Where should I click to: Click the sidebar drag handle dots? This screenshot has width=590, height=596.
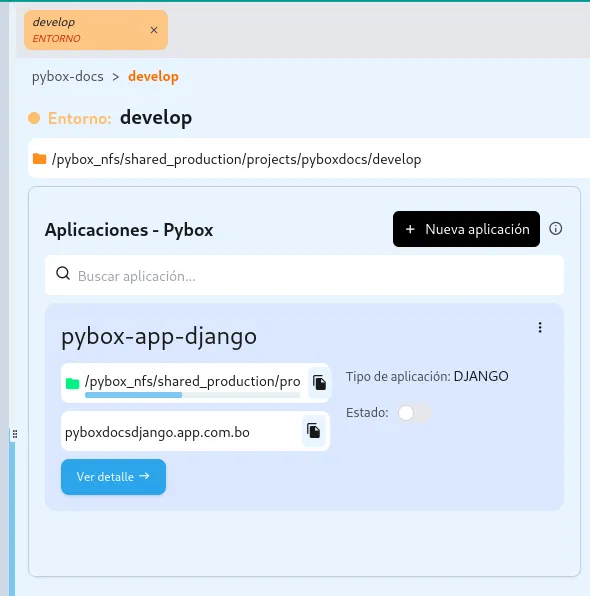[x=15, y=434]
